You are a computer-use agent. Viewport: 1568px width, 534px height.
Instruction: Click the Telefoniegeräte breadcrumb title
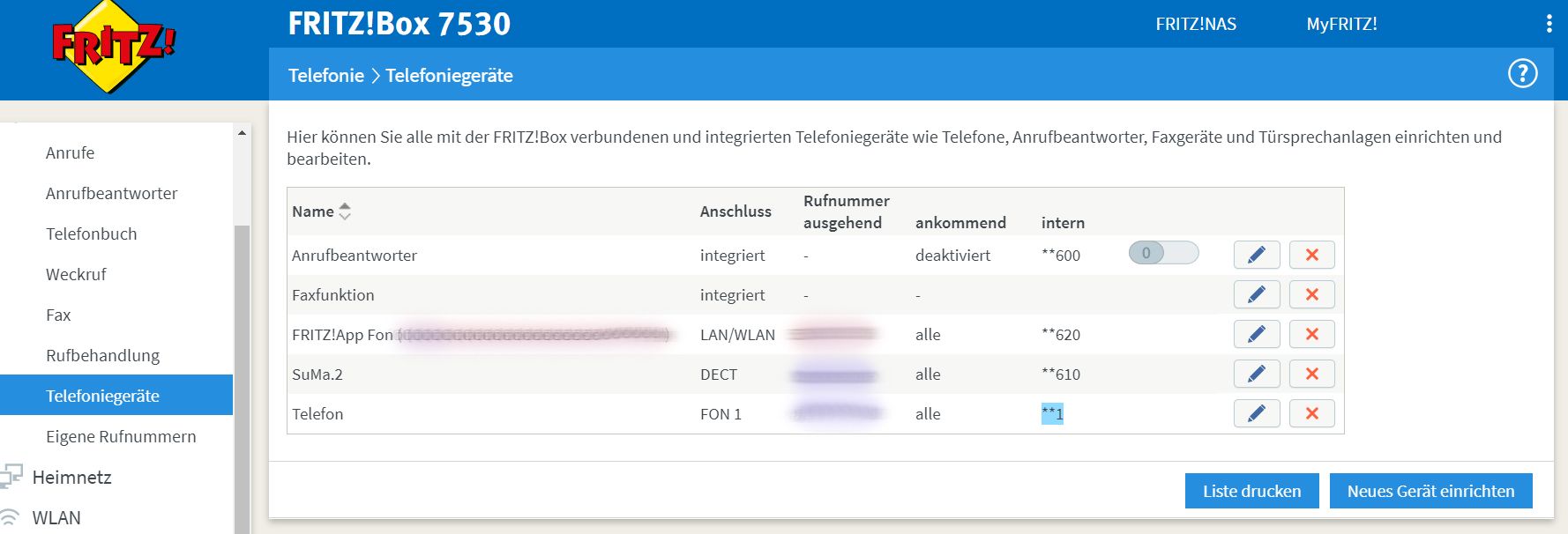click(449, 75)
